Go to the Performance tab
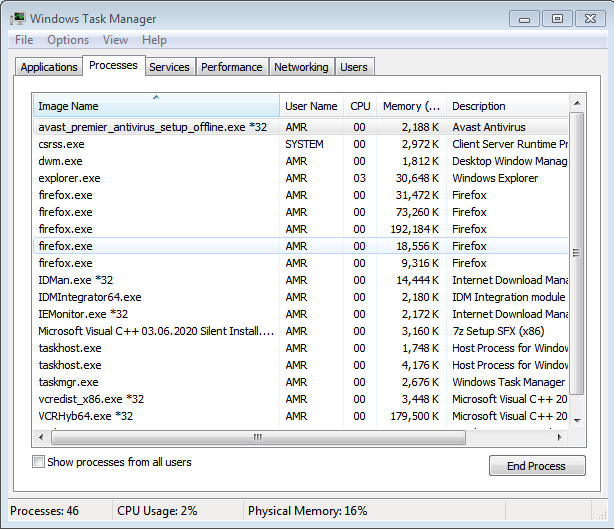This screenshot has width=614, height=529. pyautogui.click(x=232, y=67)
